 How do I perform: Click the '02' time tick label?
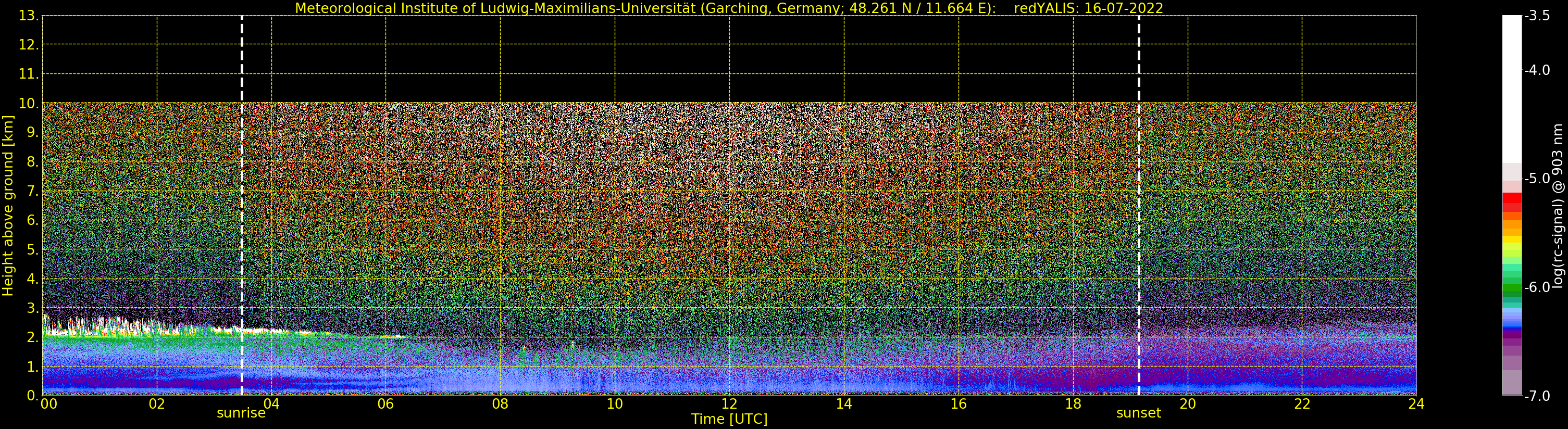(157, 403)
